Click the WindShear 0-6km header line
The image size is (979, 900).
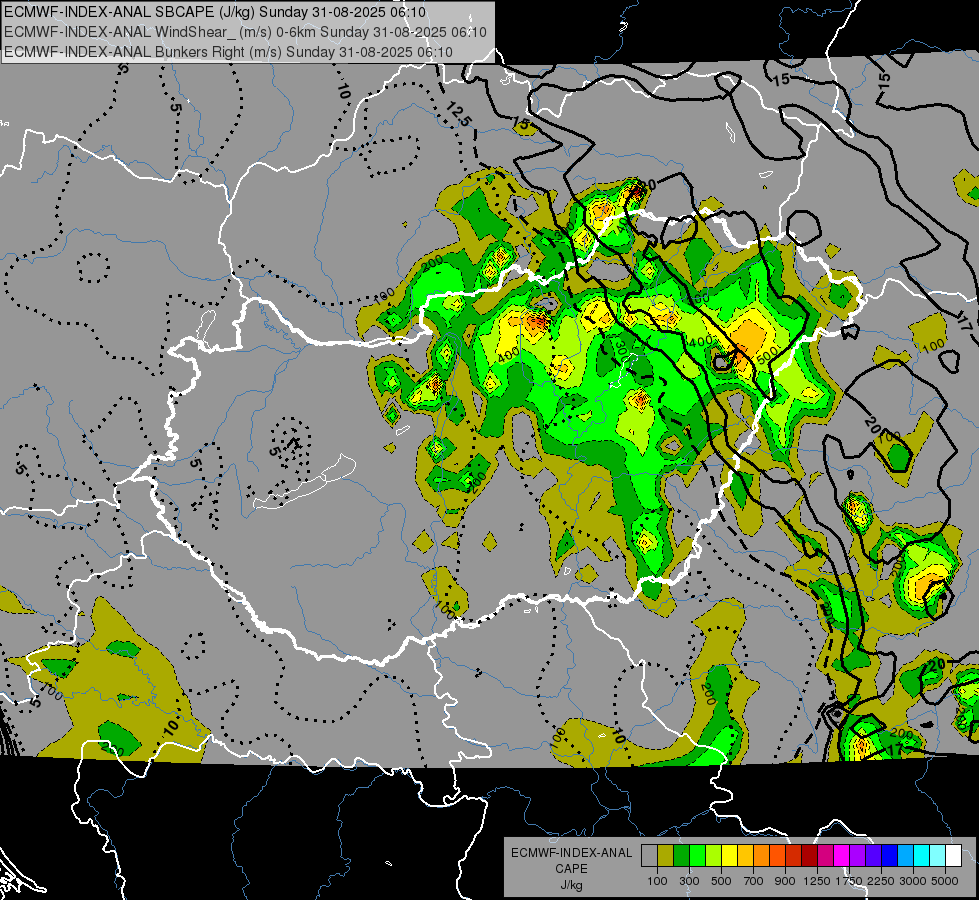pyautogui.click(x=245, y=32)
